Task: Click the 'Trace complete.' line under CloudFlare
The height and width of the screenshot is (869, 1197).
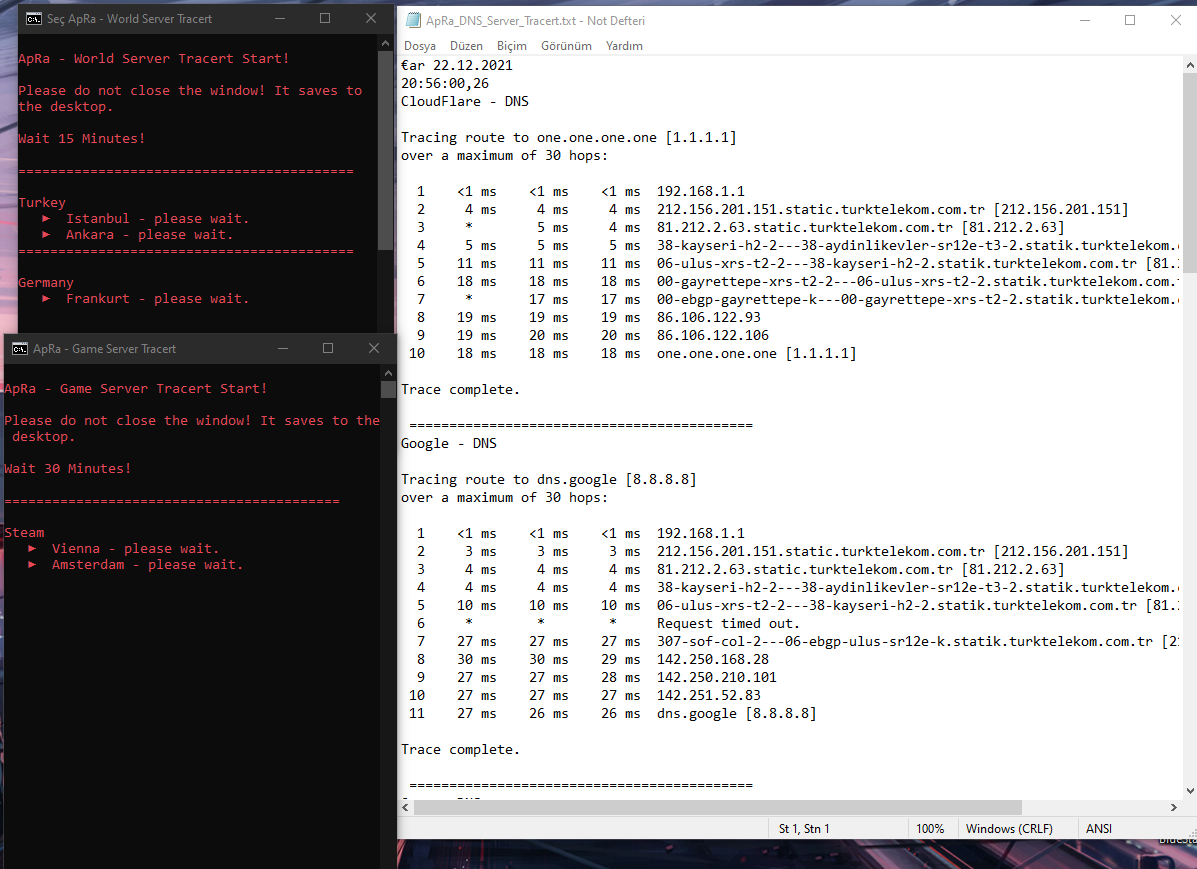Action: [x=460, y=389]
